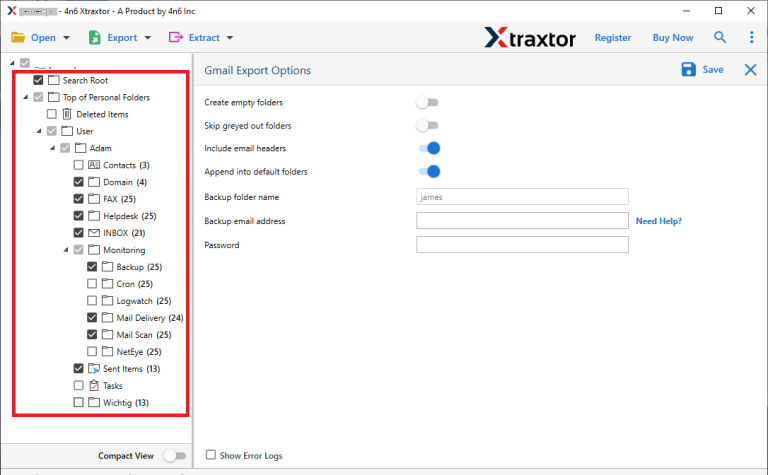Click the Mail Scan folder icon

point(107,334)
